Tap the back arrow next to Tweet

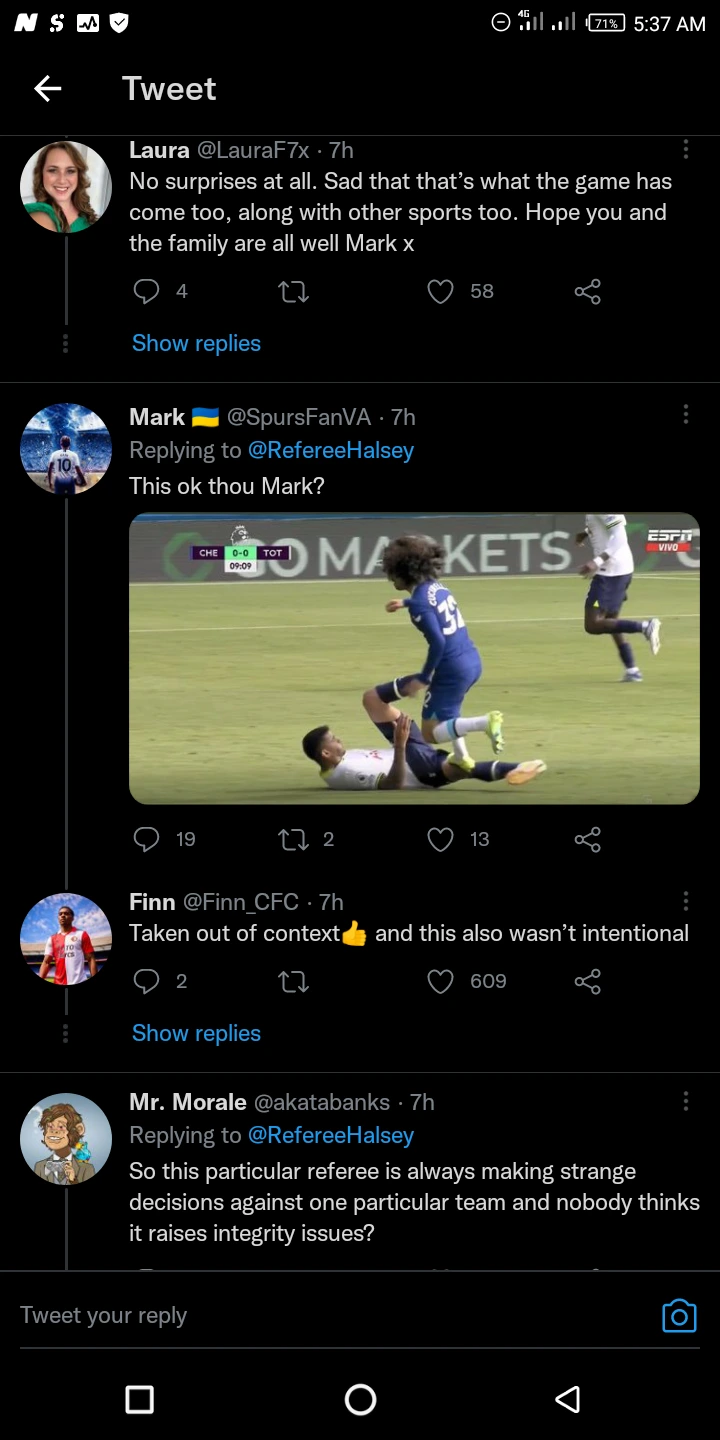click(48, 89)
